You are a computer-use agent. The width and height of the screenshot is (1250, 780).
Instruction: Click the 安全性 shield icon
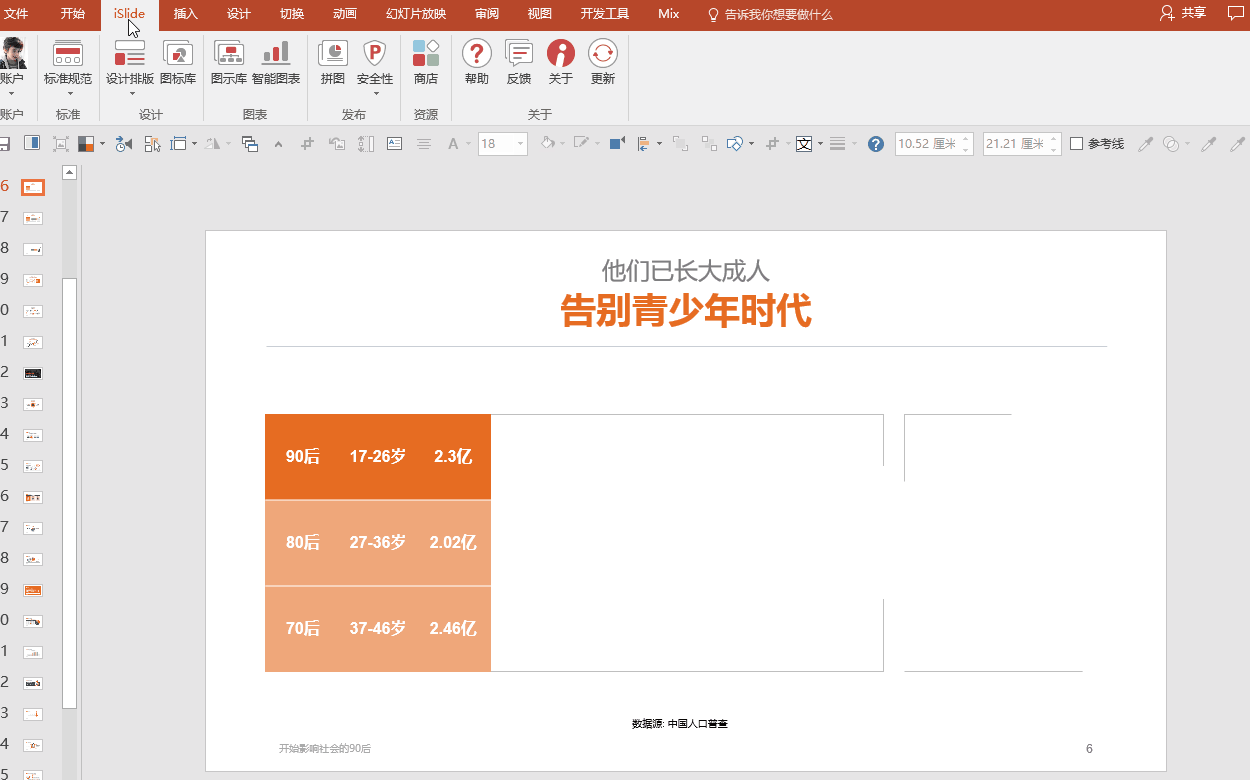[375, 52]
